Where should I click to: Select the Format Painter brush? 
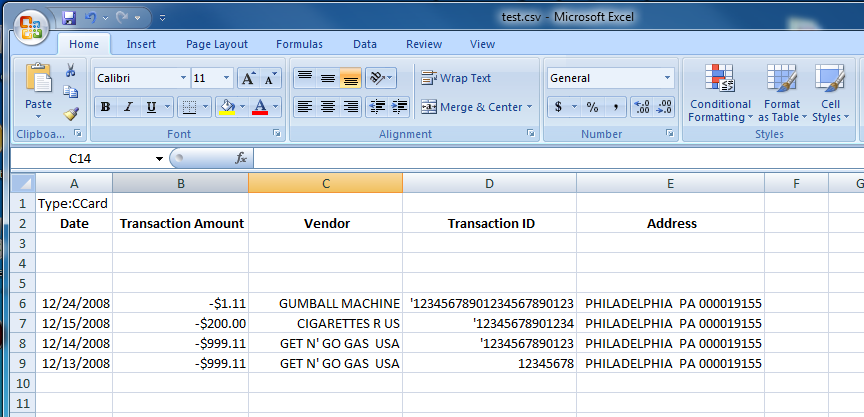tap(71, 113)
